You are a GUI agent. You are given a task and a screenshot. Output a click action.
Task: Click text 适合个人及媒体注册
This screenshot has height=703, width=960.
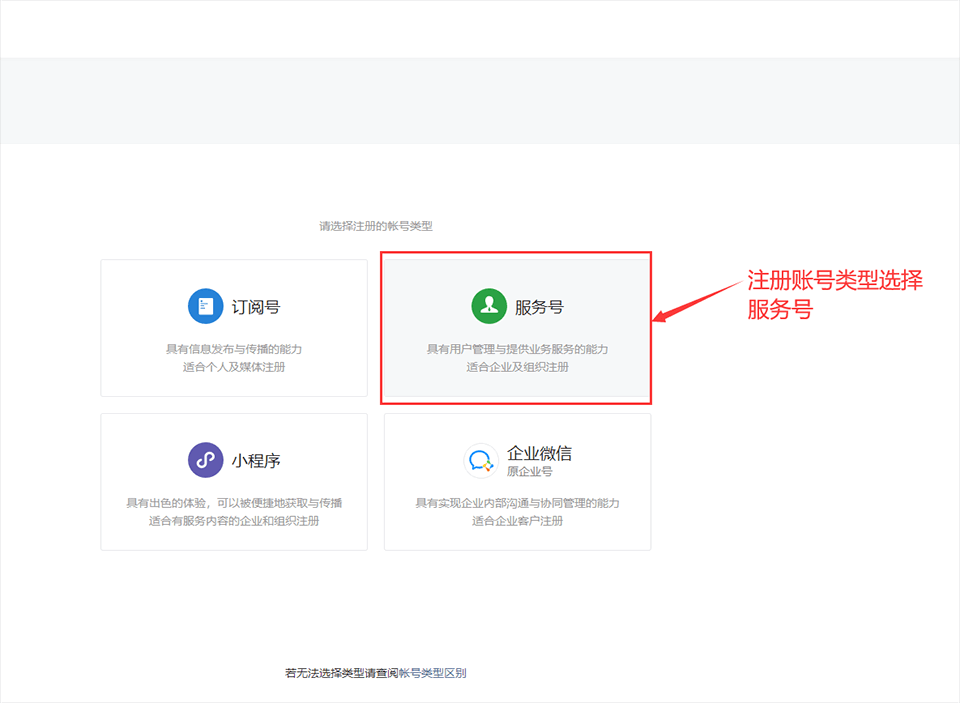[x=234, y=367]
